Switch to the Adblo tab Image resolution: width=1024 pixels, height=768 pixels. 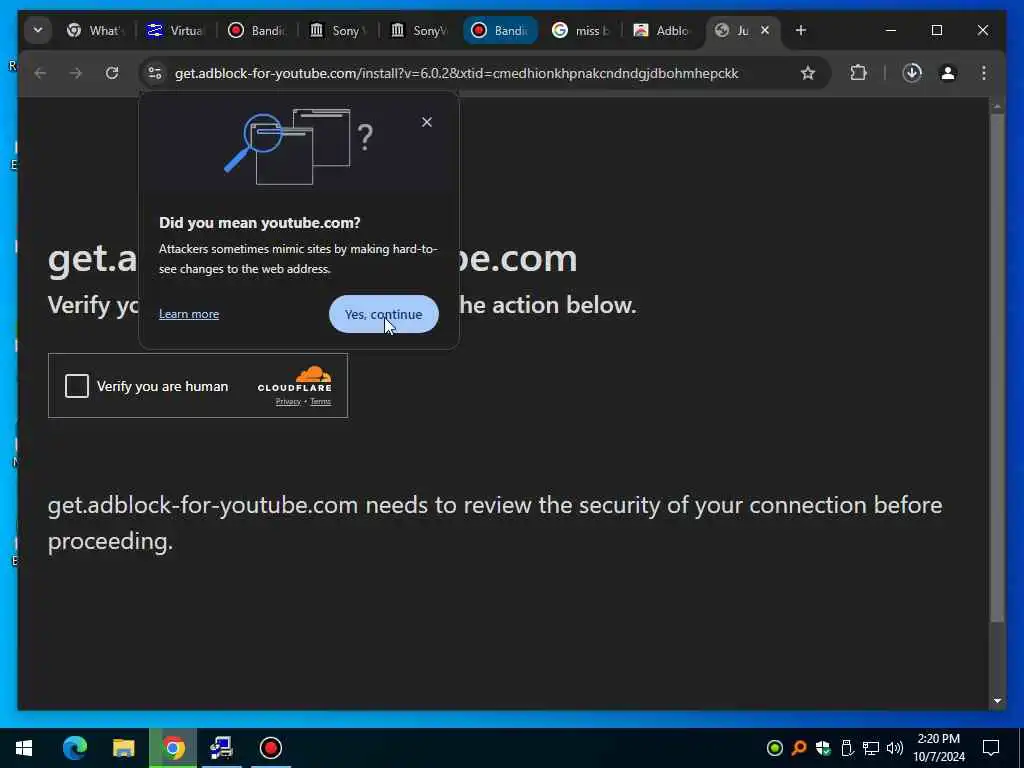[662, 31]
